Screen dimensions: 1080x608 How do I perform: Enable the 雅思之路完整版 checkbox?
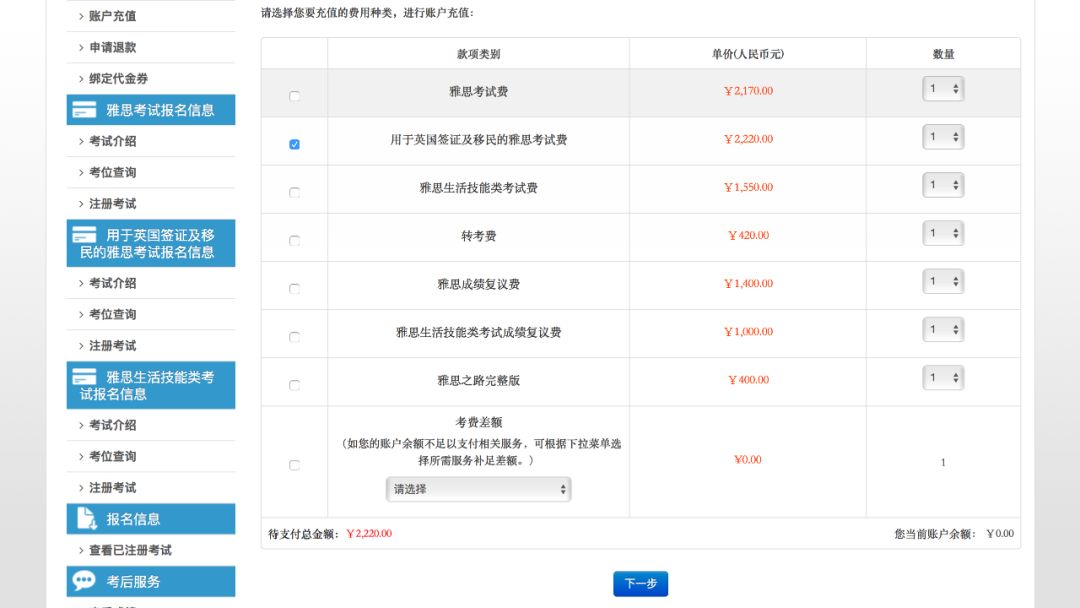click(x=294, y=384)
